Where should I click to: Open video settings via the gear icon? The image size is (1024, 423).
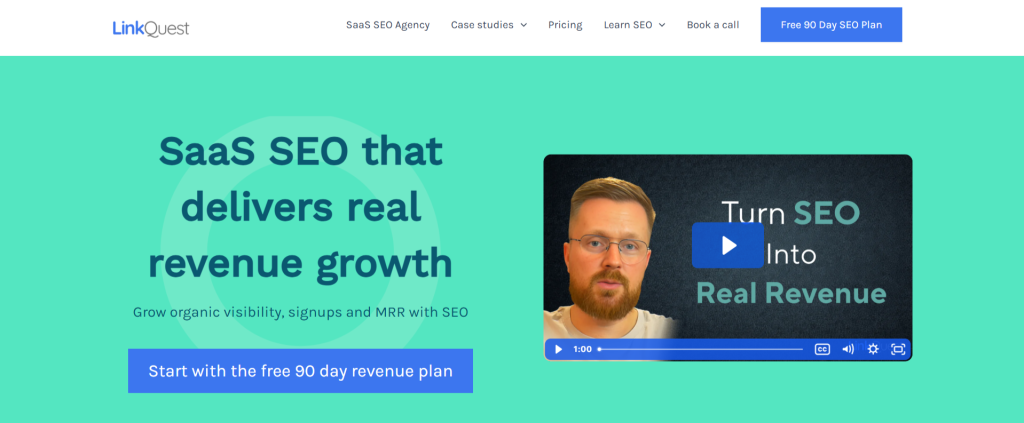(x=873, y=349)
